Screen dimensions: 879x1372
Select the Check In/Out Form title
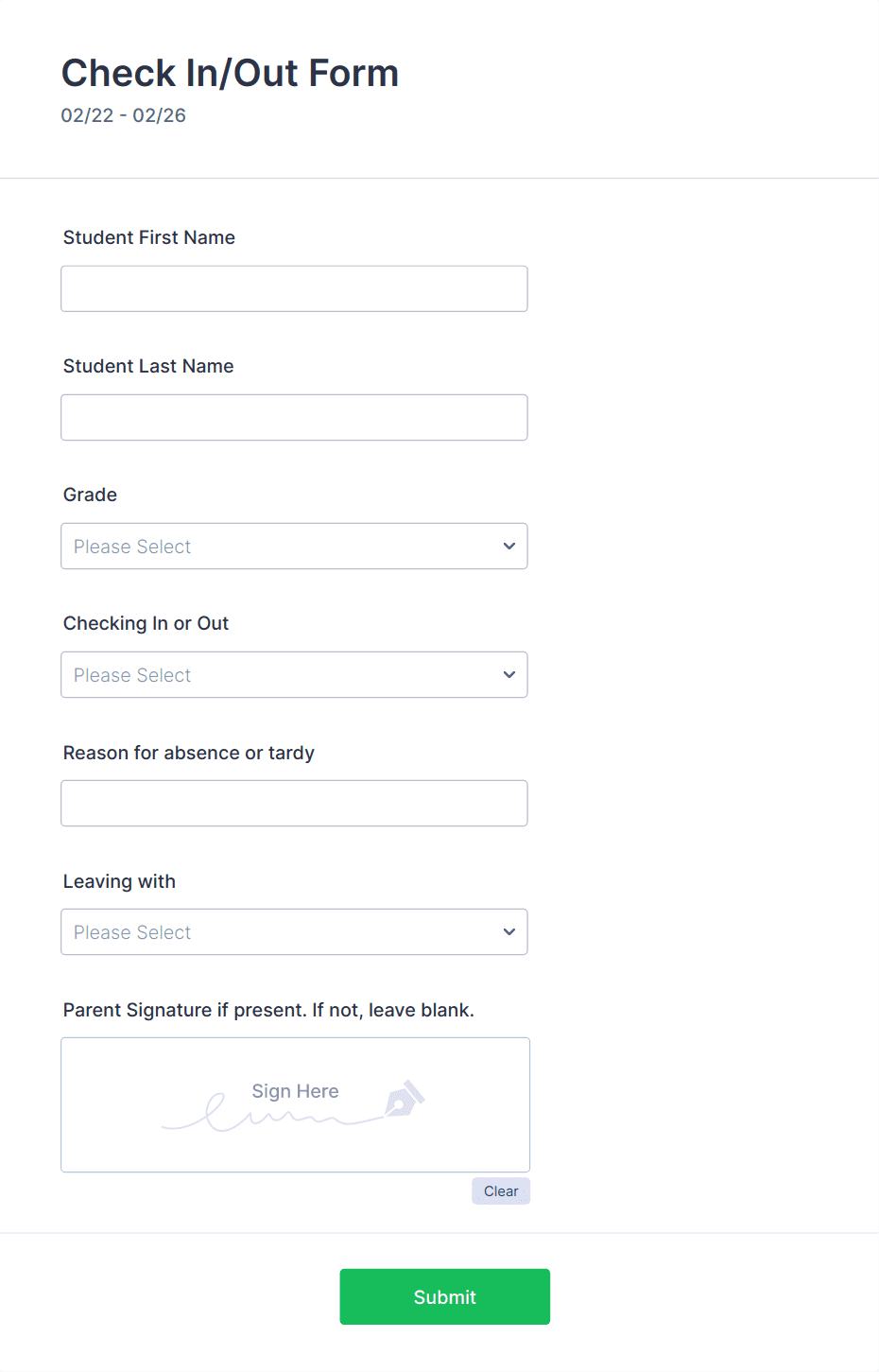[x=230, y=73]
